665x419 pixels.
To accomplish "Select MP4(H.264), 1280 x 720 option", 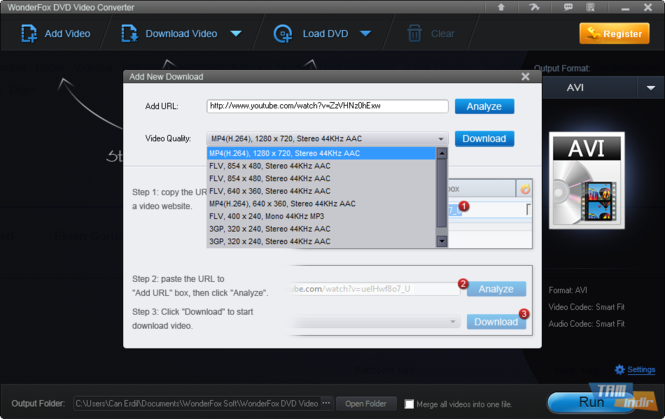I will pos(321,153).
